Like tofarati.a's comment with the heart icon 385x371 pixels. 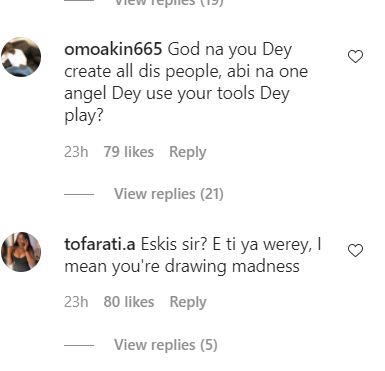coord(355,250)
